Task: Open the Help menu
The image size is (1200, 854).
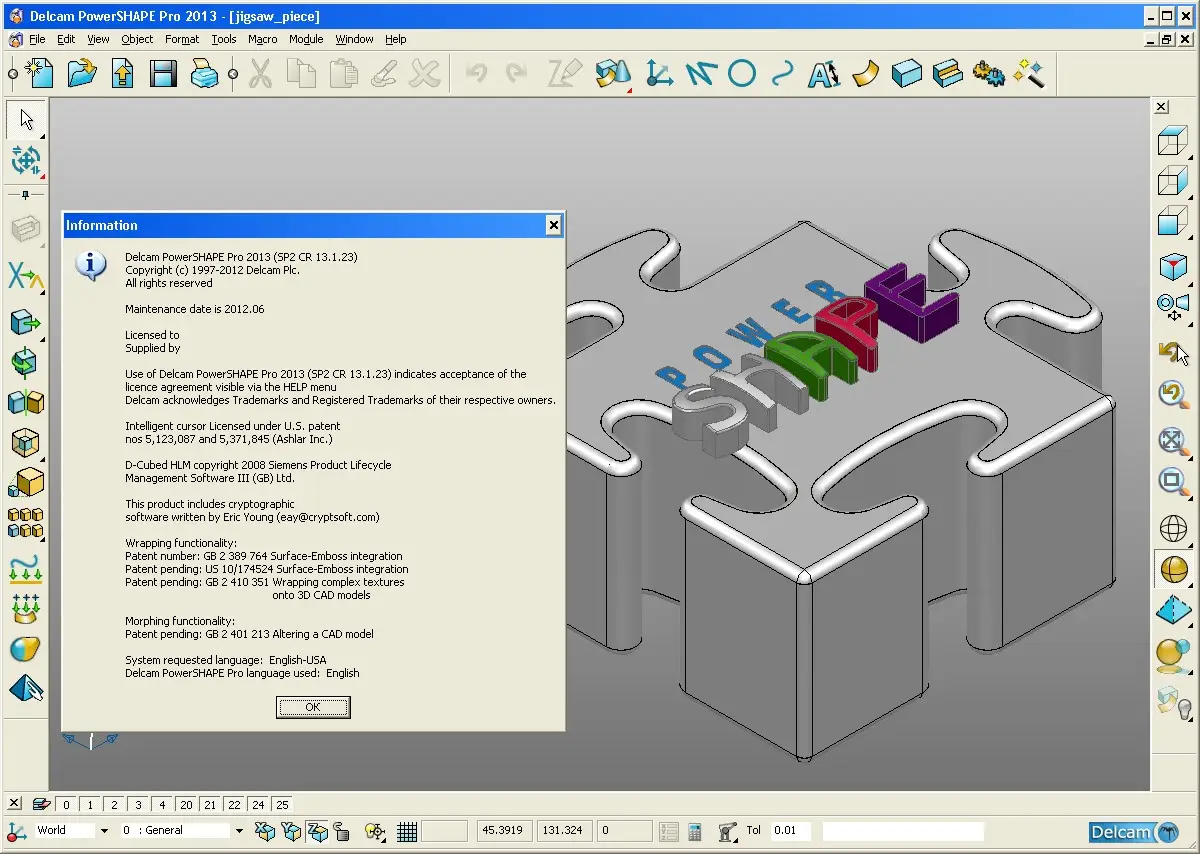Action: 396,39
